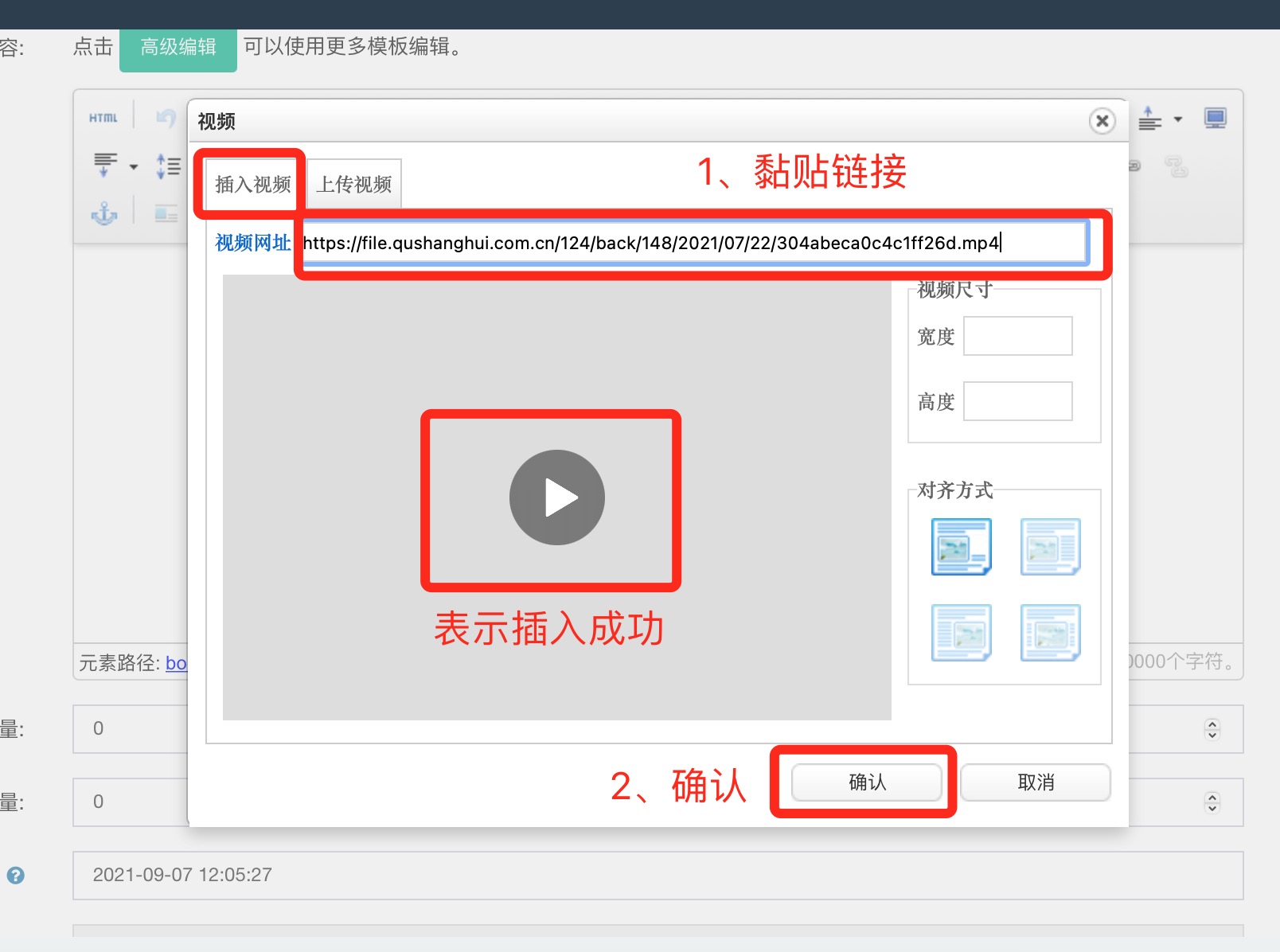Play the video preview
This screenshot has width=1280, height=952.
coord(556,497)
